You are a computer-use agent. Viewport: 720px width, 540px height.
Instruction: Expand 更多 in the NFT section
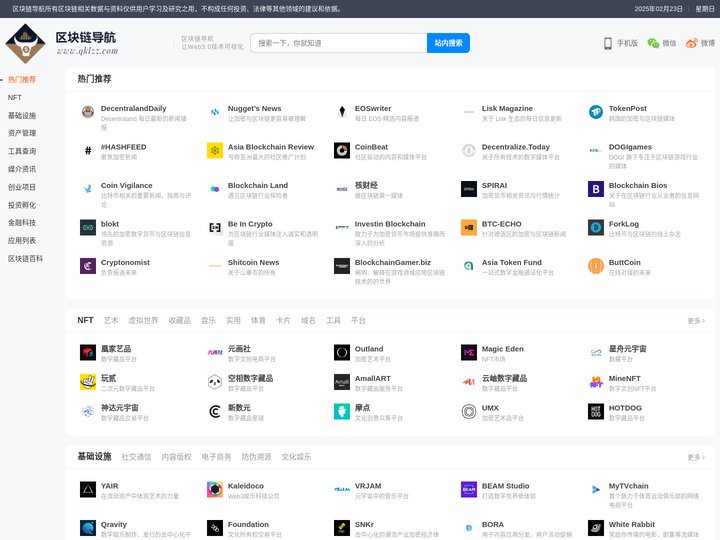(696, 321)
